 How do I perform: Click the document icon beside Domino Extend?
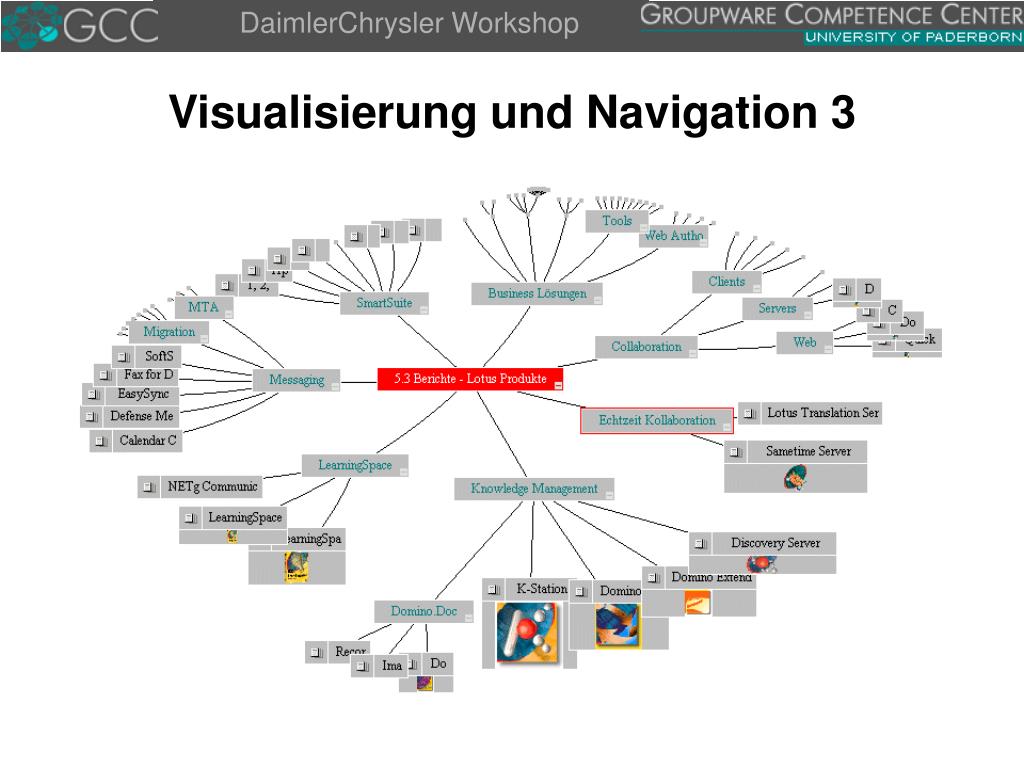[654, 577]
